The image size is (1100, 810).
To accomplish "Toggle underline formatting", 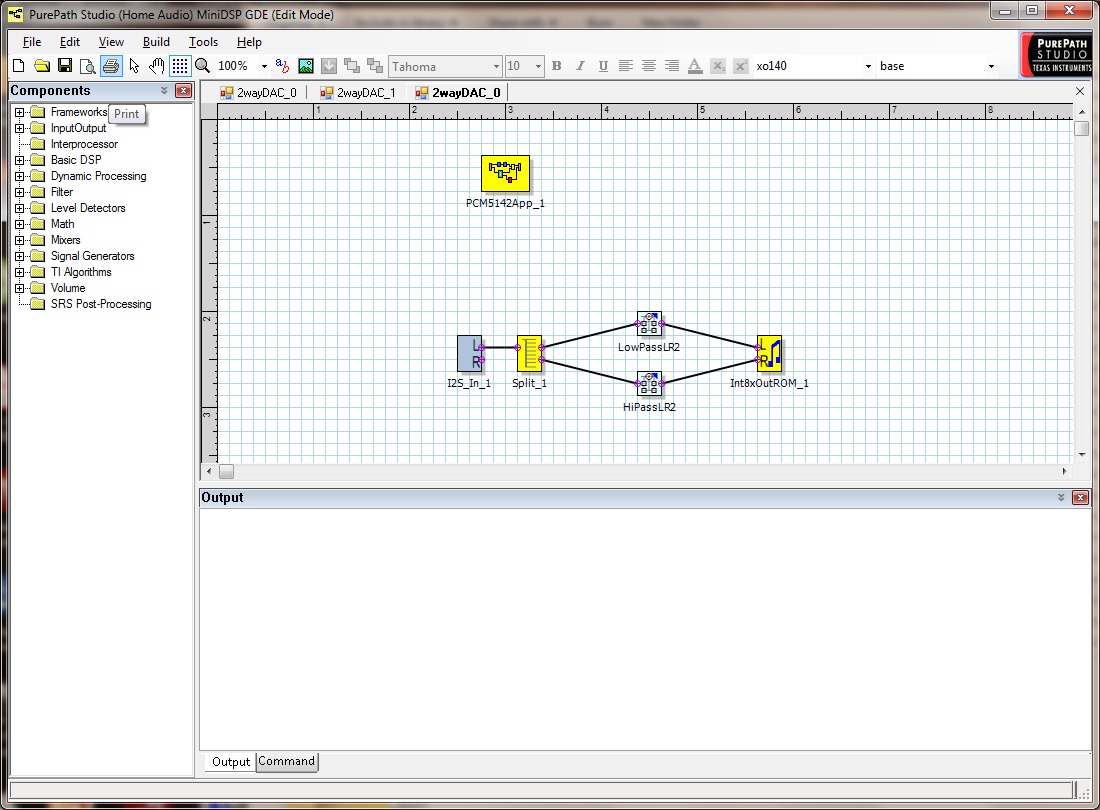I will (x=603, y=66).
